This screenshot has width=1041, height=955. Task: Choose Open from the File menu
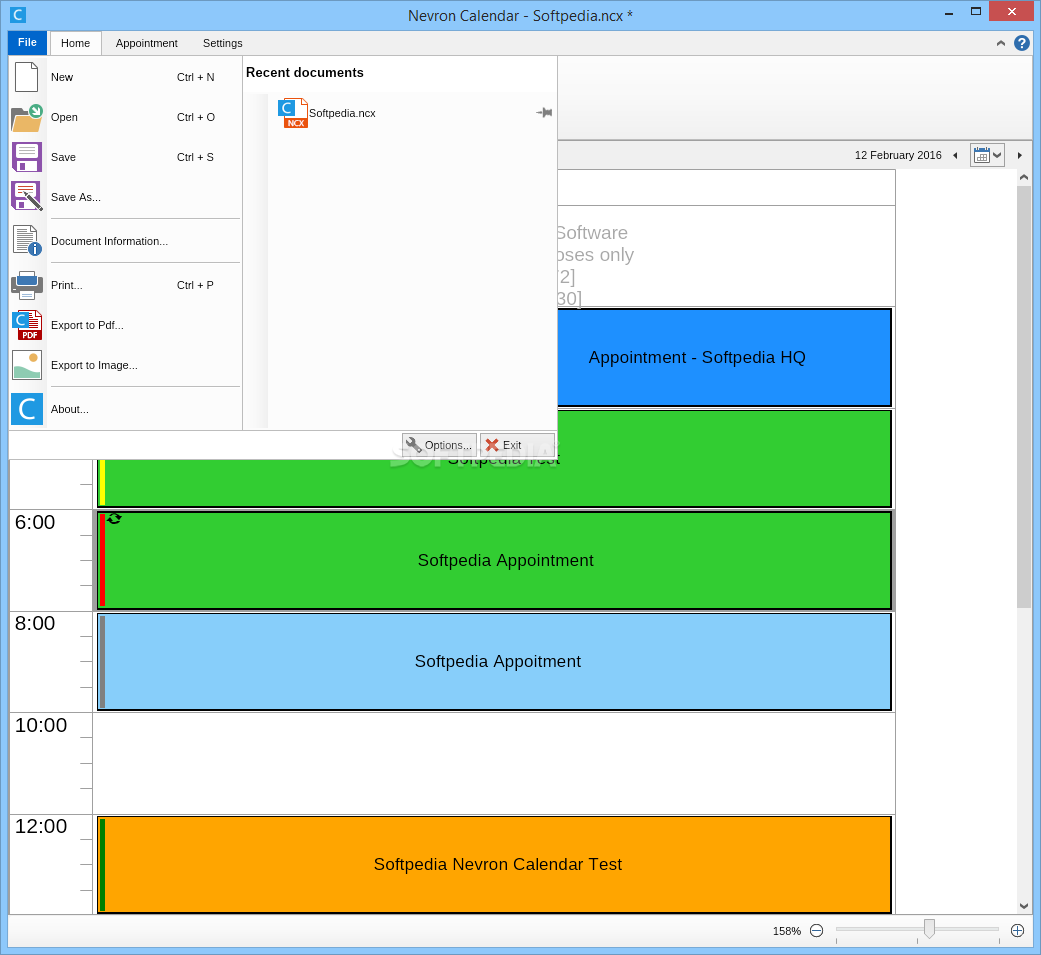pyautogui.click(x=125, y=118)
